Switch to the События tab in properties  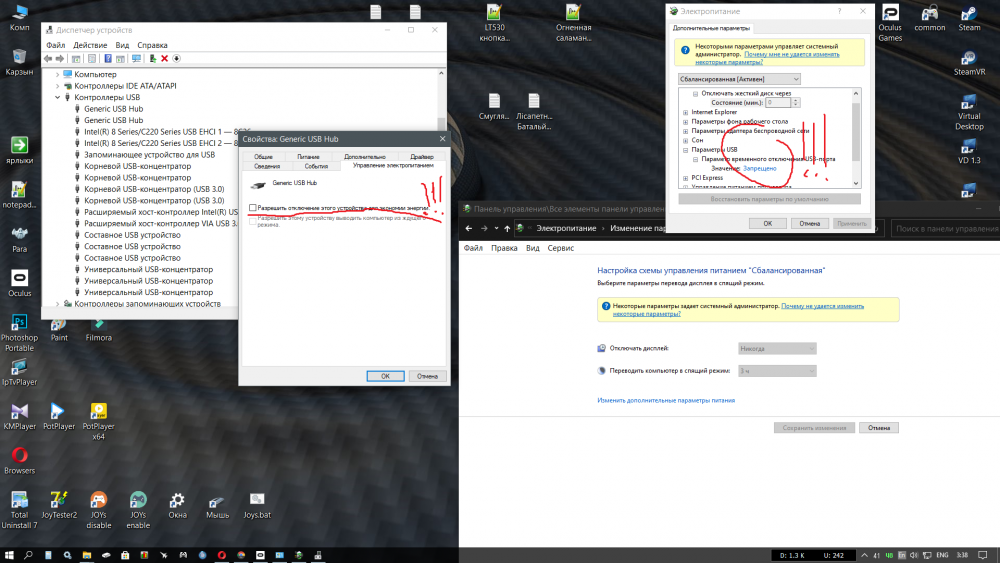point(316,166)
